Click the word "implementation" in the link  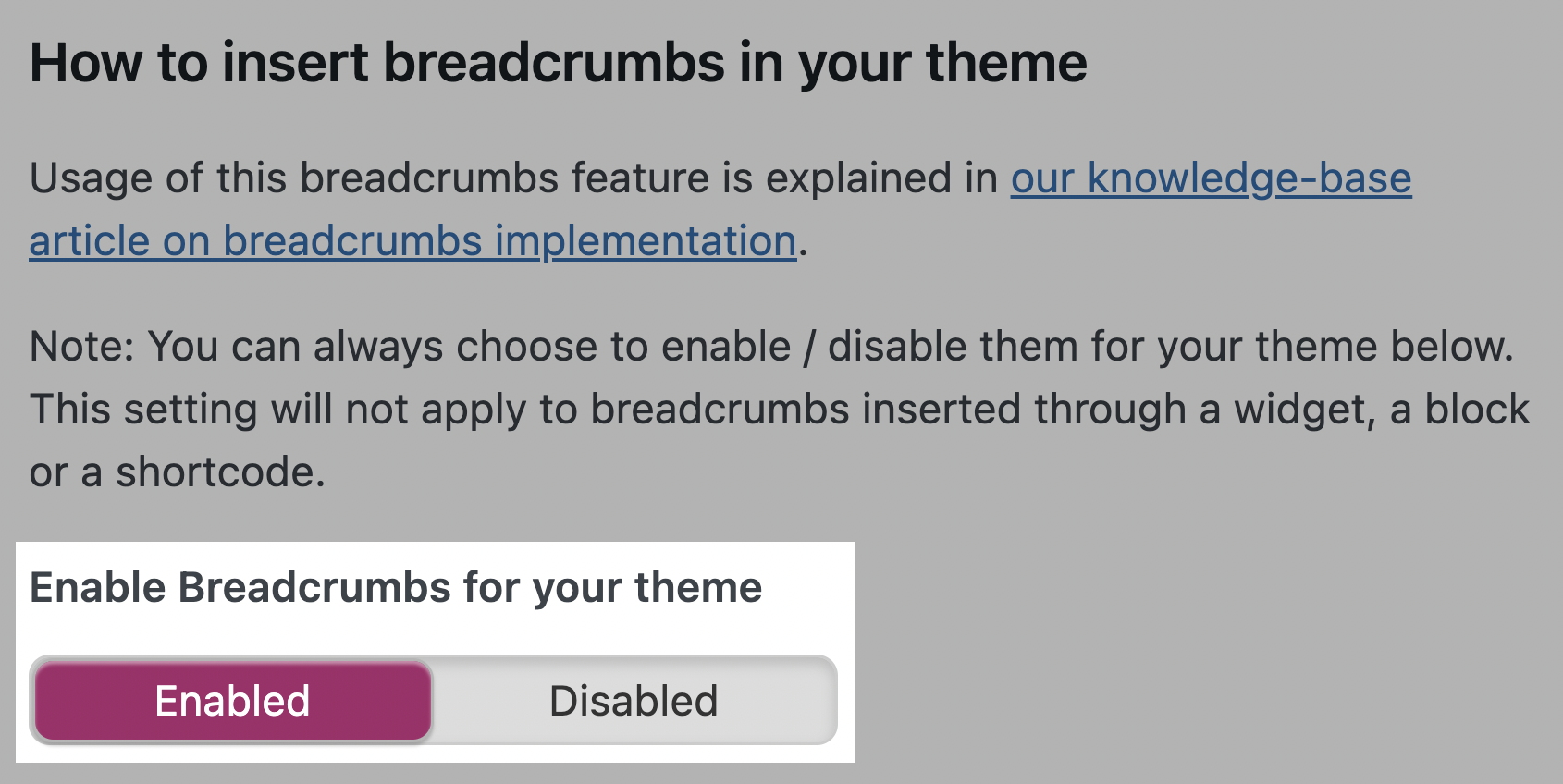[646, 241]
